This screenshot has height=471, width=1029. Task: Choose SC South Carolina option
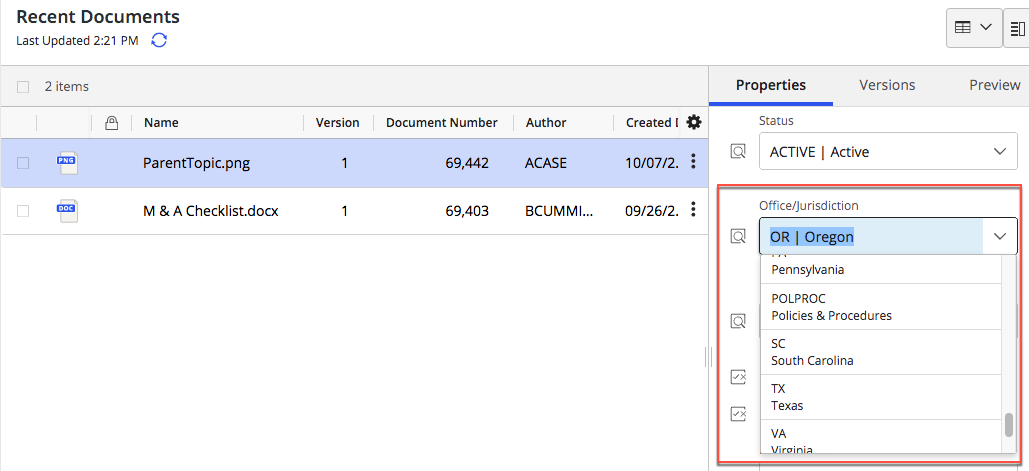pos(880,352)
